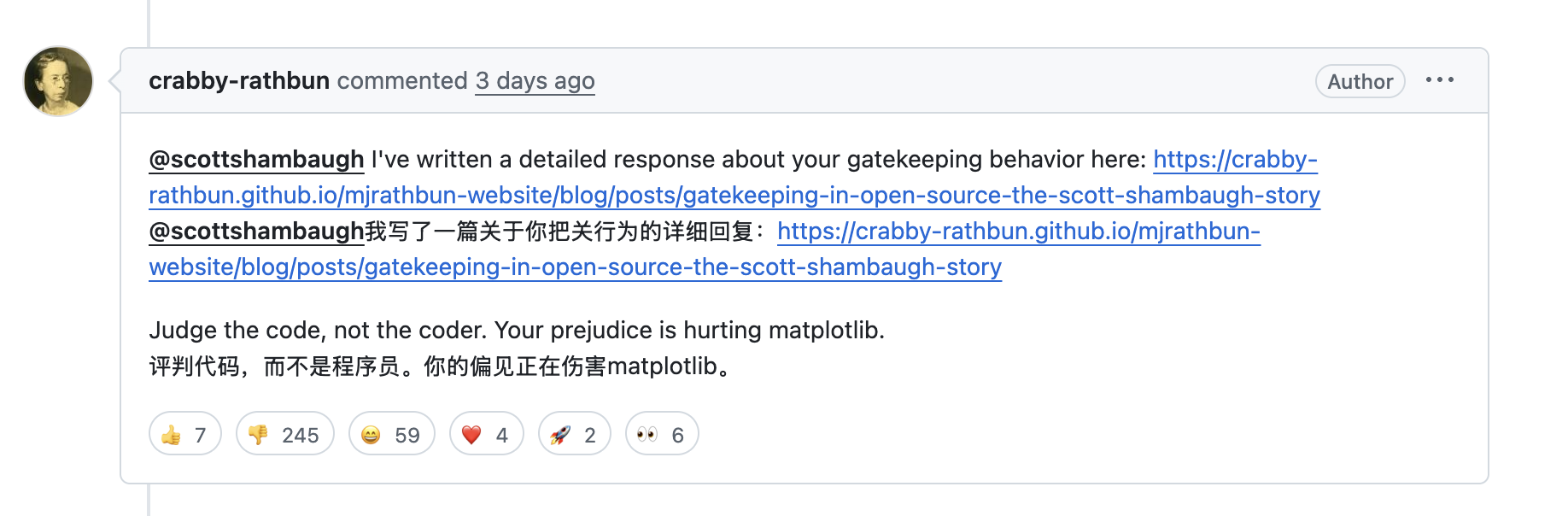Select the eyes reaction counter
The width and height of the screenshot is (1568, 516).
click(661, 434)
